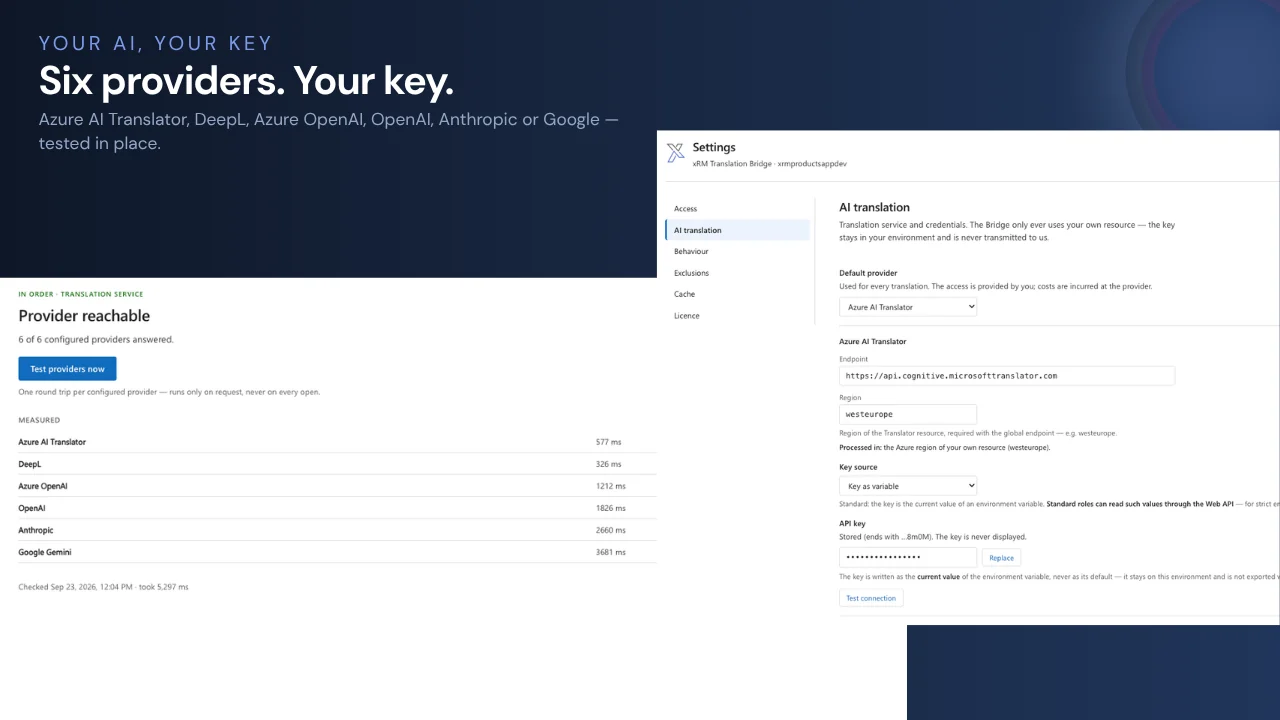Click the 1826 ms latency value
The height and width of the screenshot is (720, 1280).
(611, 508)
